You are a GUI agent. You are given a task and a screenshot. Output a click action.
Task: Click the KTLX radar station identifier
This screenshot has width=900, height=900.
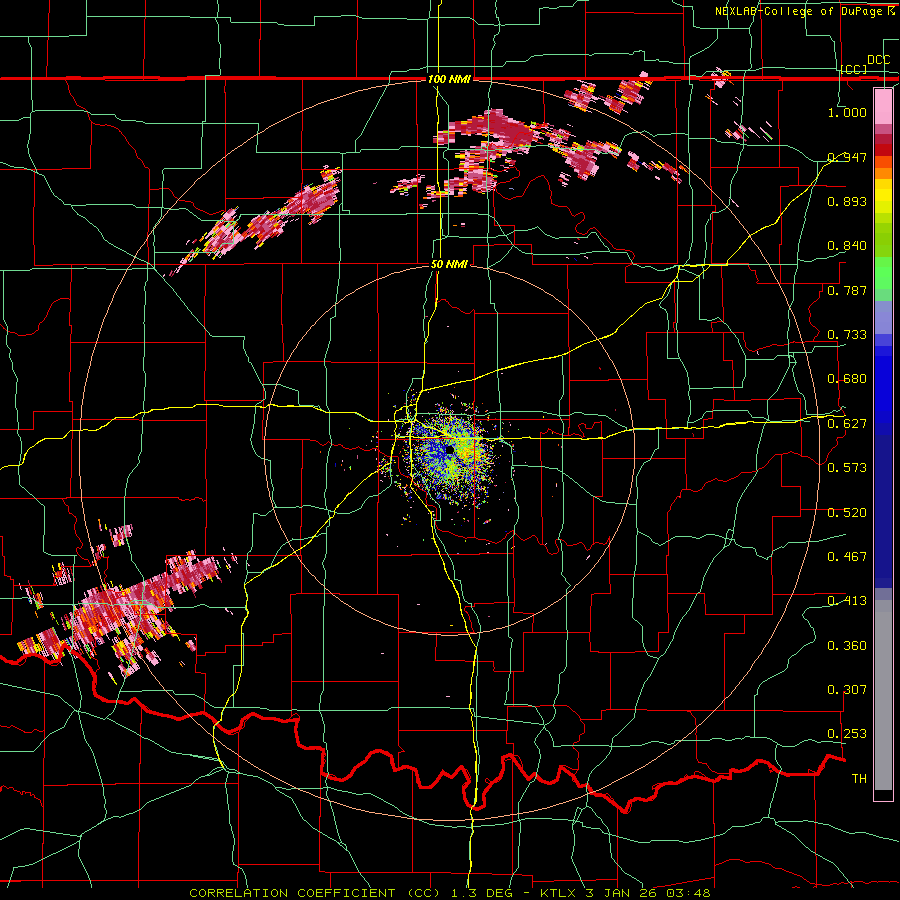pyautogui.click(x=560, y=893)
